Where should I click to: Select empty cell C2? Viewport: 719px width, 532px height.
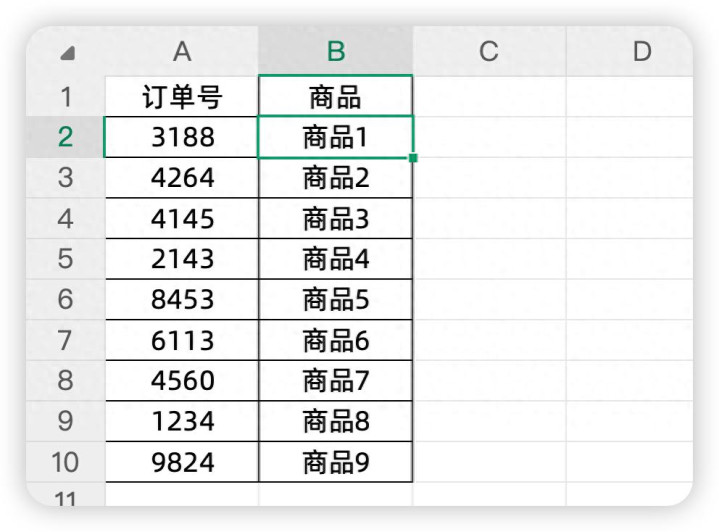pyautogui.click(x=489, y=137)
